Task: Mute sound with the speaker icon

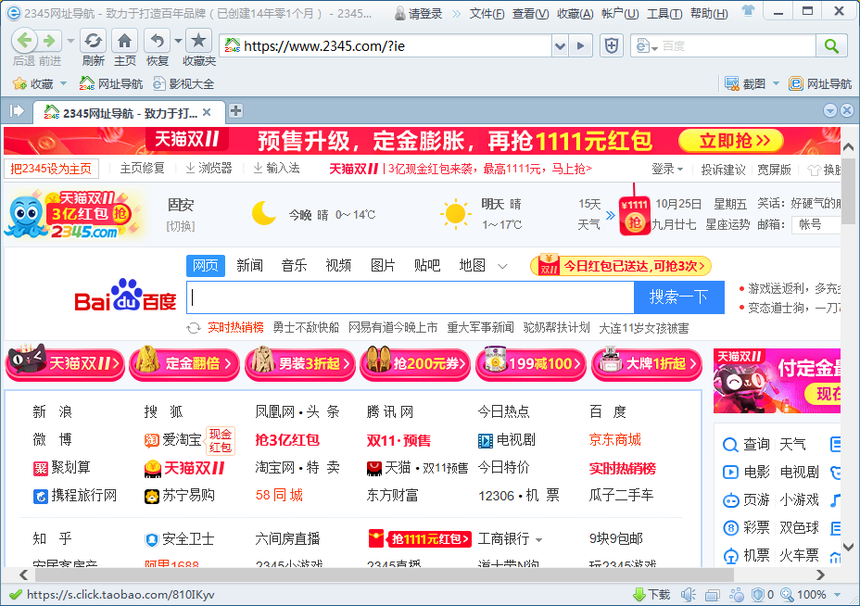Action: click(x=688, y=594)
